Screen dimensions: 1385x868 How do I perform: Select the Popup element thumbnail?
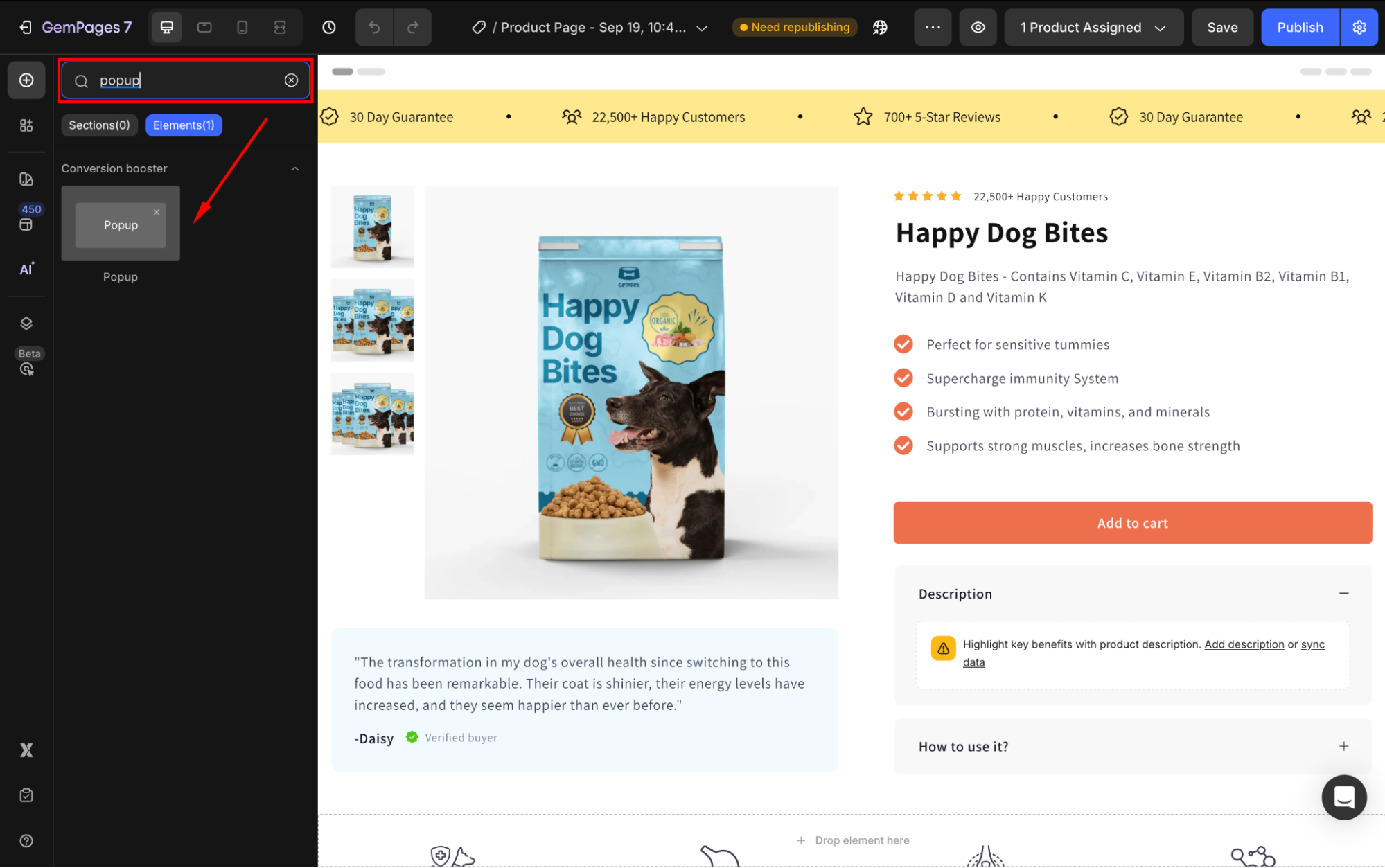121,224
